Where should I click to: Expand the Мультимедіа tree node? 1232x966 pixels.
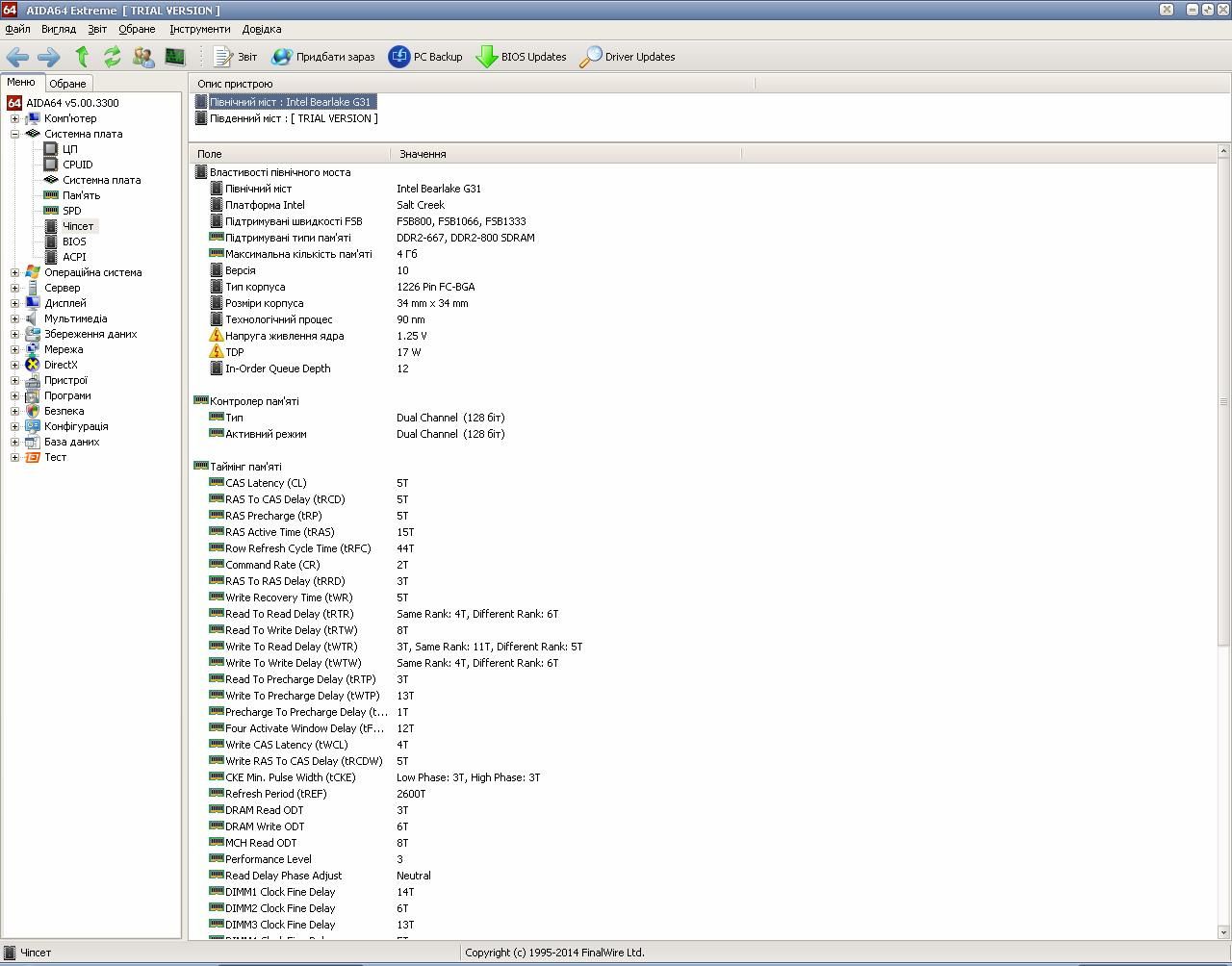pos(14,318)
